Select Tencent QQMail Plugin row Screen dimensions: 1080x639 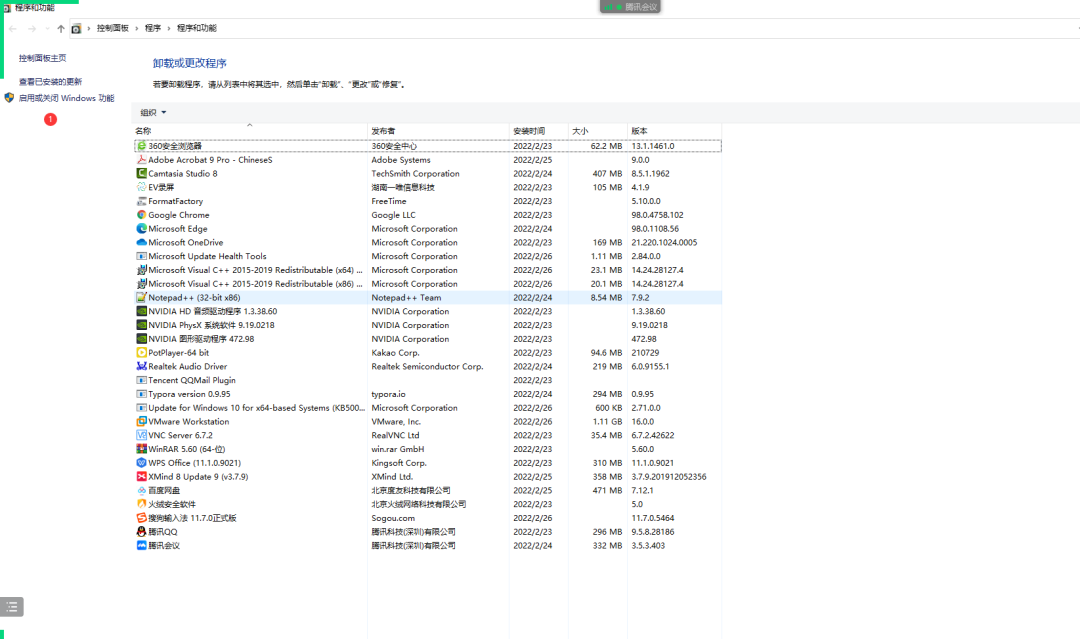(428, 380)
